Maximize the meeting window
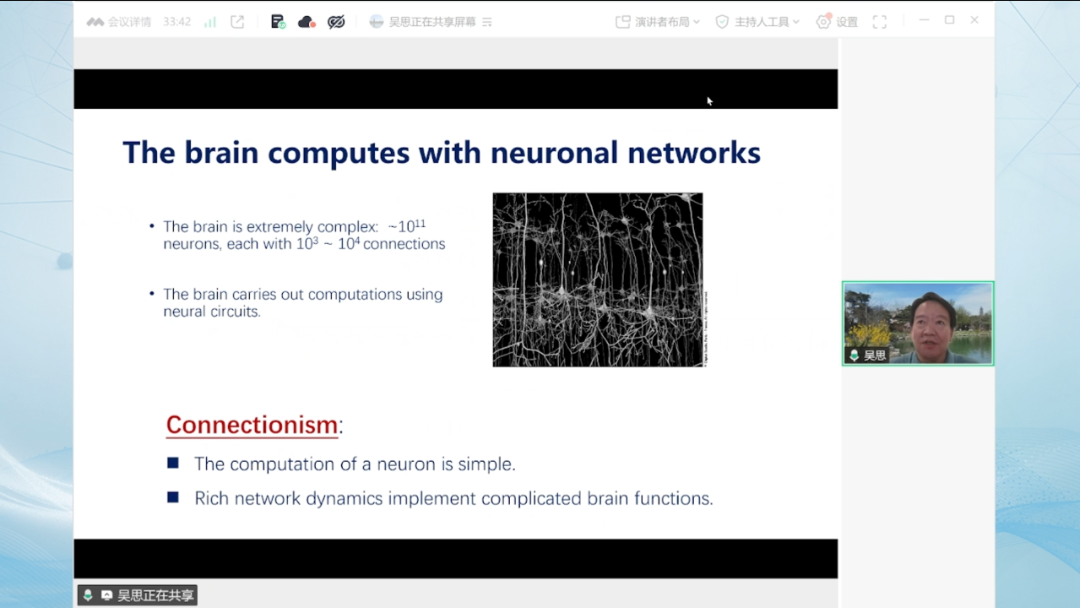This screenshot has height=608, width=1080. (950, 21)
